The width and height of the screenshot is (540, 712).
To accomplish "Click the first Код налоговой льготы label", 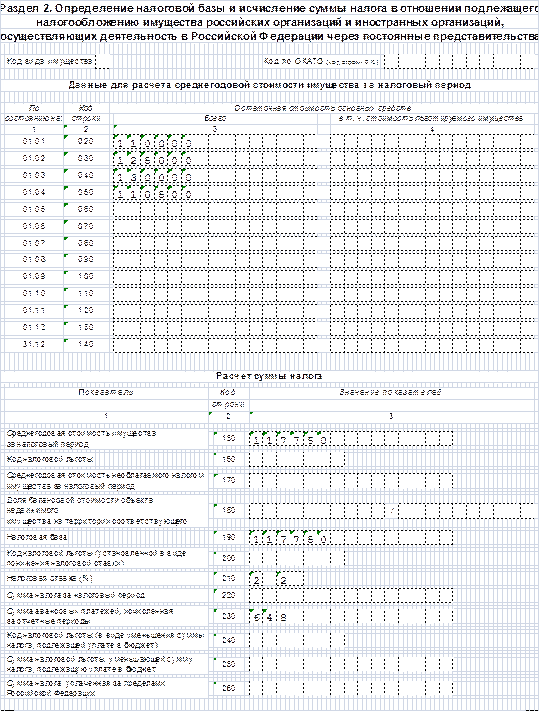I will pos(50,460).
